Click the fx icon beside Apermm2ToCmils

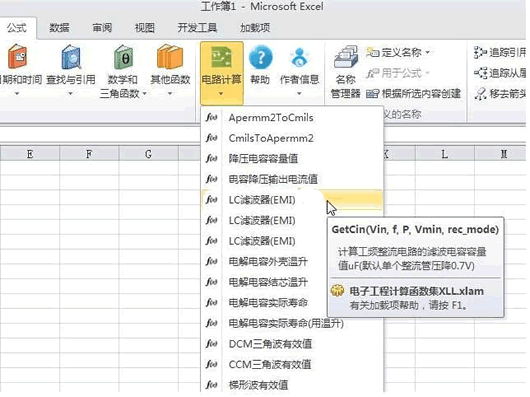(212, 117)
